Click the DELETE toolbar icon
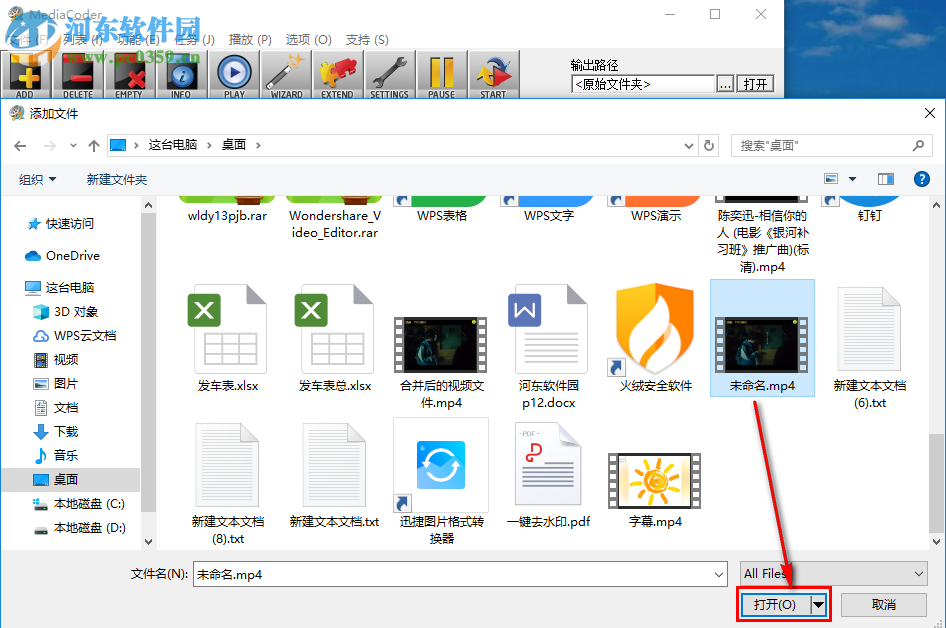This screenshot has width=946, height=628. tap(79, 74)
